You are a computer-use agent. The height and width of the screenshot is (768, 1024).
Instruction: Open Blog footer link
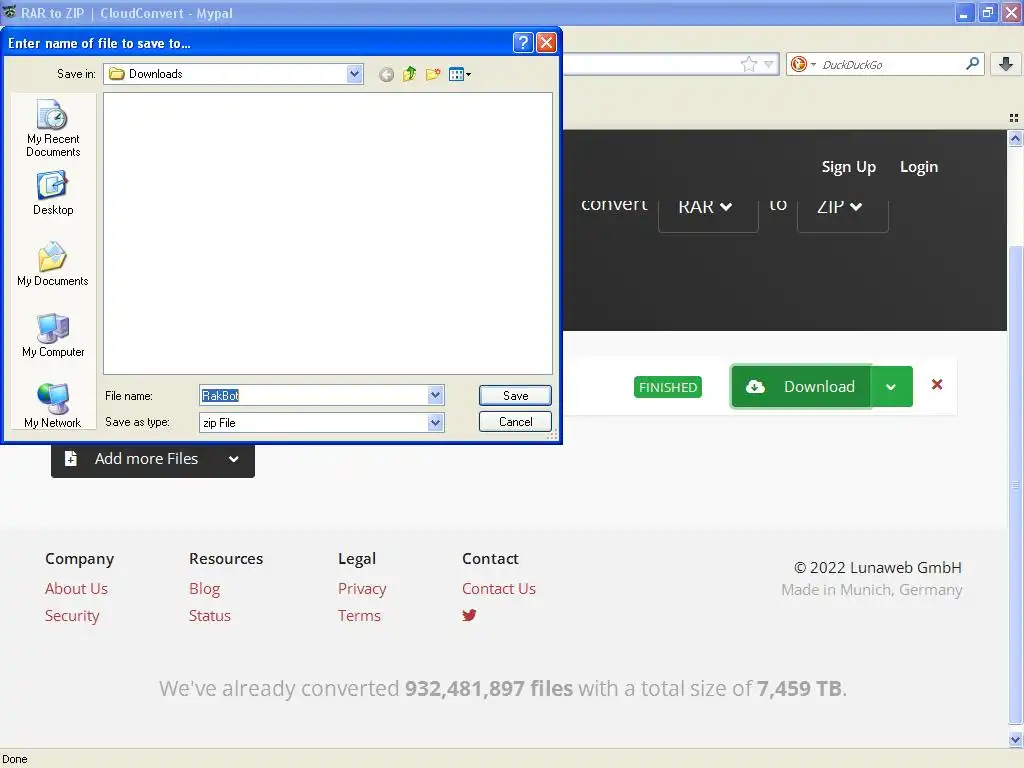pos(204,588)
